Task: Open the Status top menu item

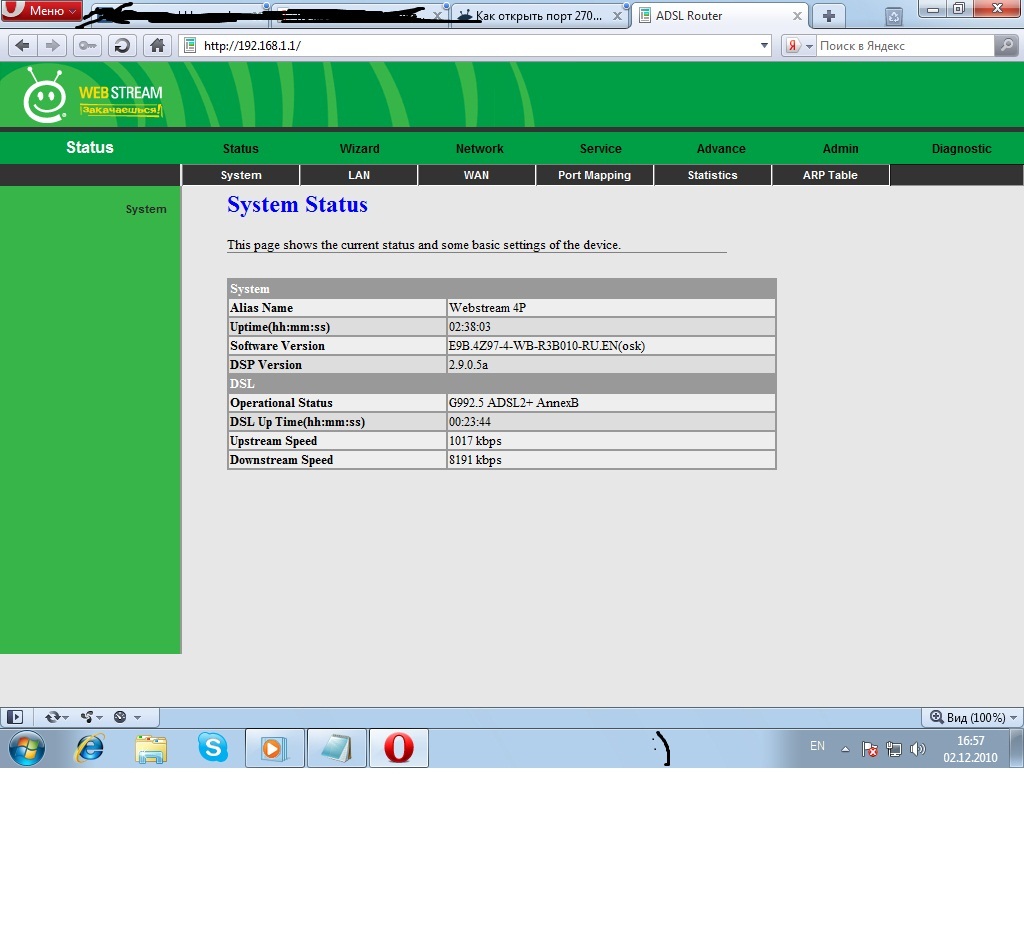Action: (240, 149)
